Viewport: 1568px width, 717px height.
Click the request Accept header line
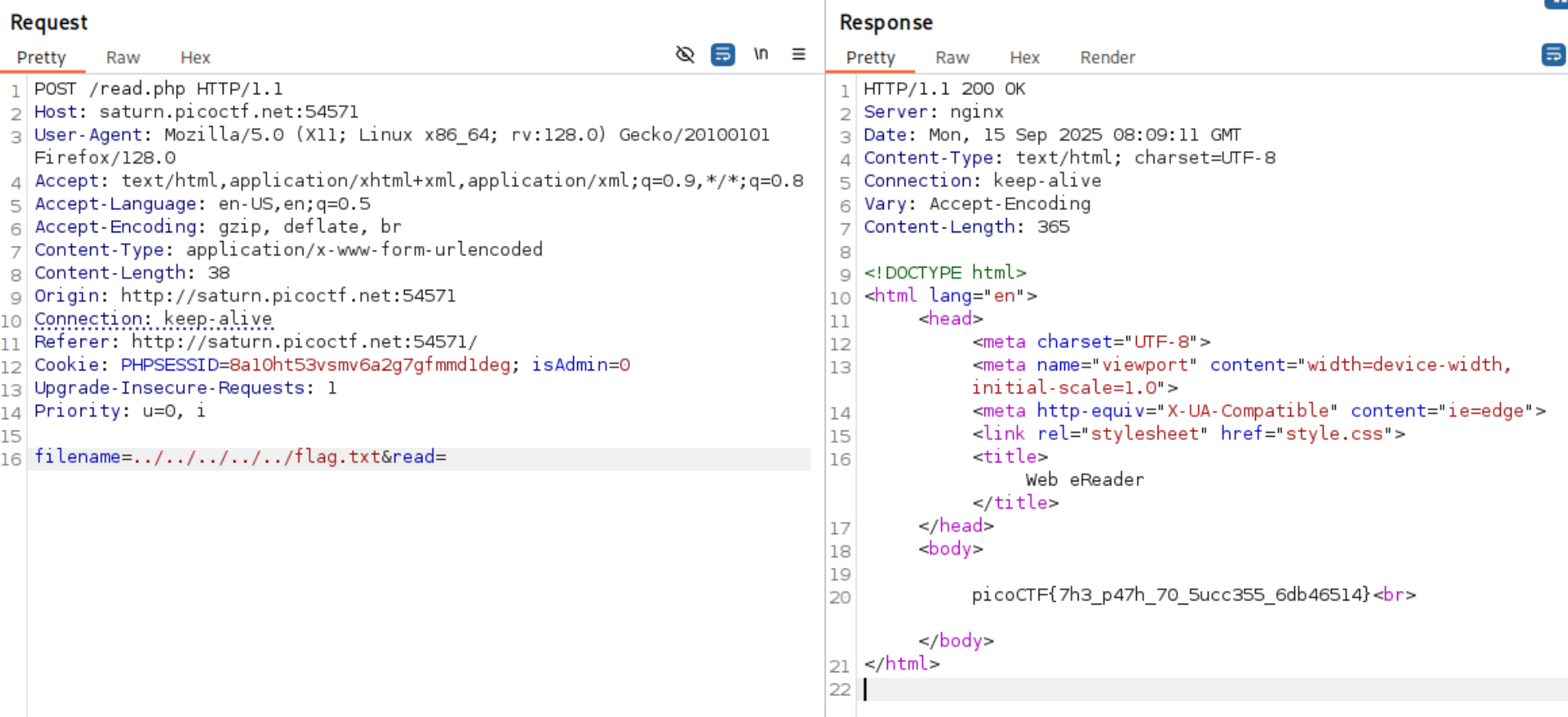(419, 181)
